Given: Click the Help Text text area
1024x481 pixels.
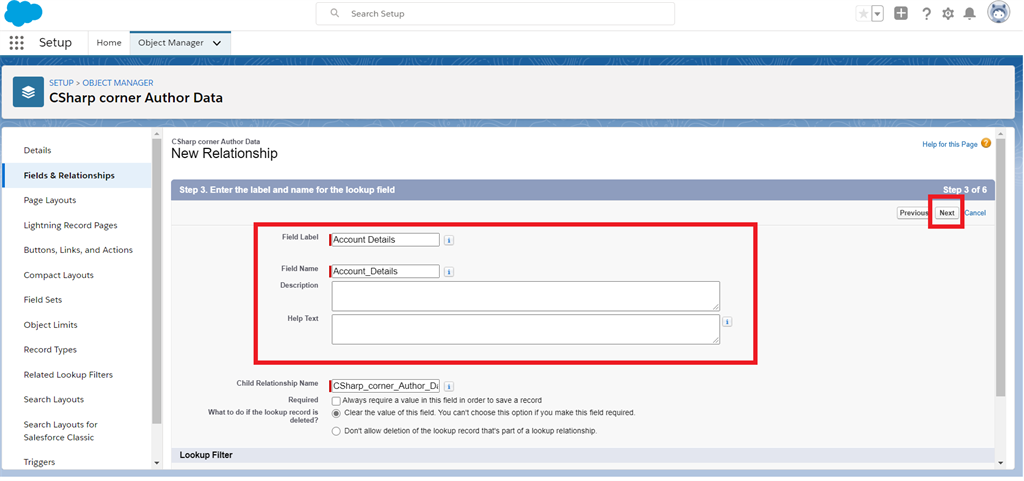Looking at the screenshot, I should [x=526, y=330].
